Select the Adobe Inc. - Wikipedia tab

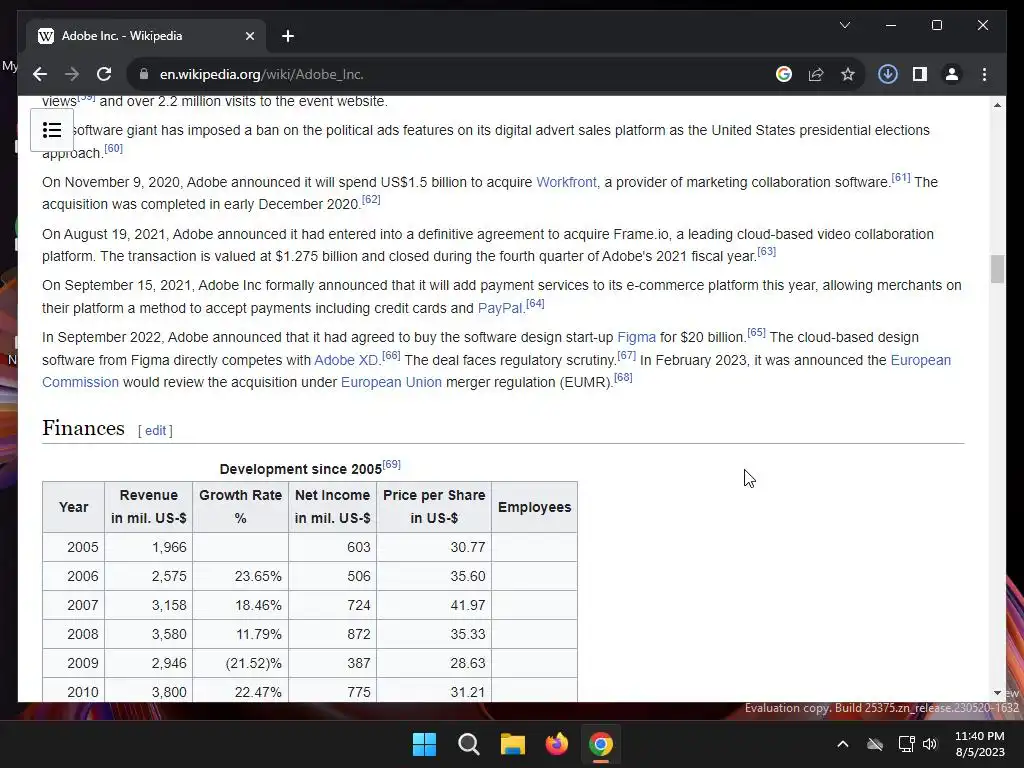coord(146,36)
